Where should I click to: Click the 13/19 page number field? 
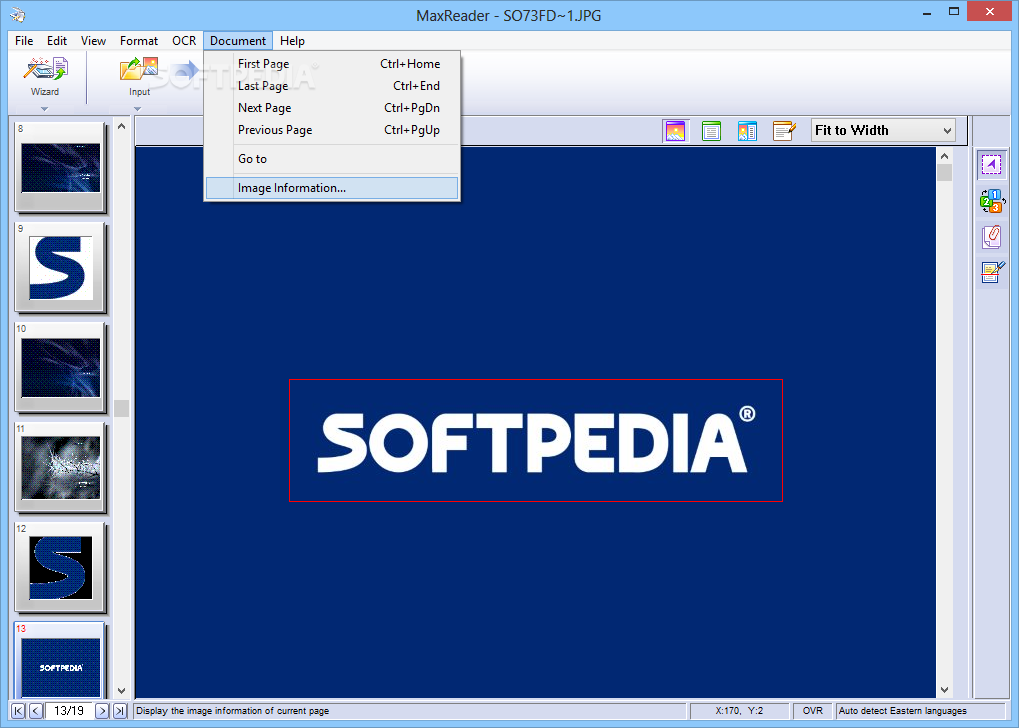tap(69, 711)
